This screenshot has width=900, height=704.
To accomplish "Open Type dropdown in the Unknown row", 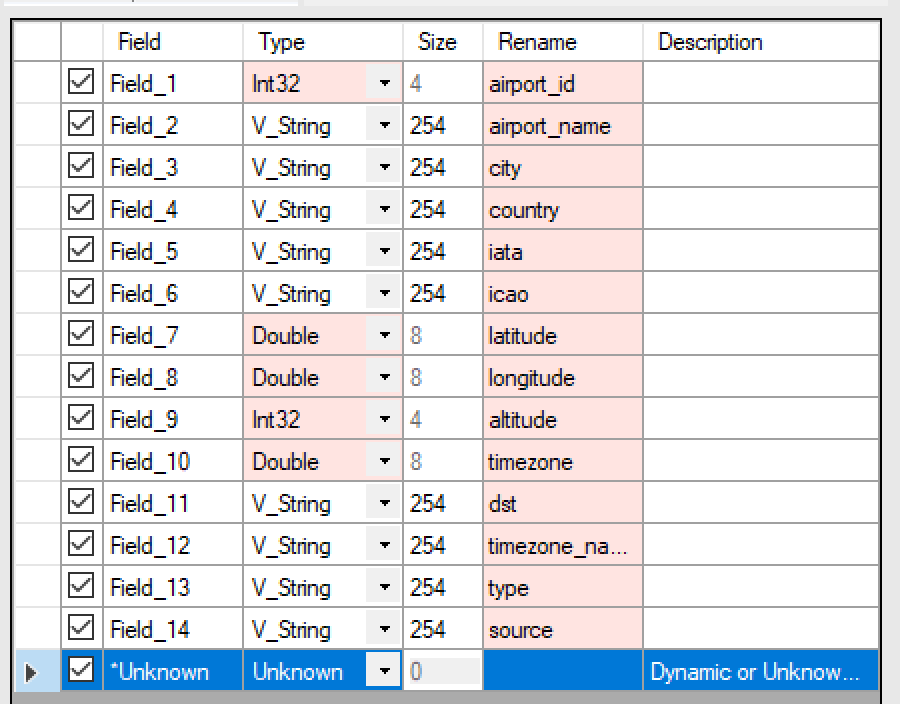I will [x=384, y=670].
